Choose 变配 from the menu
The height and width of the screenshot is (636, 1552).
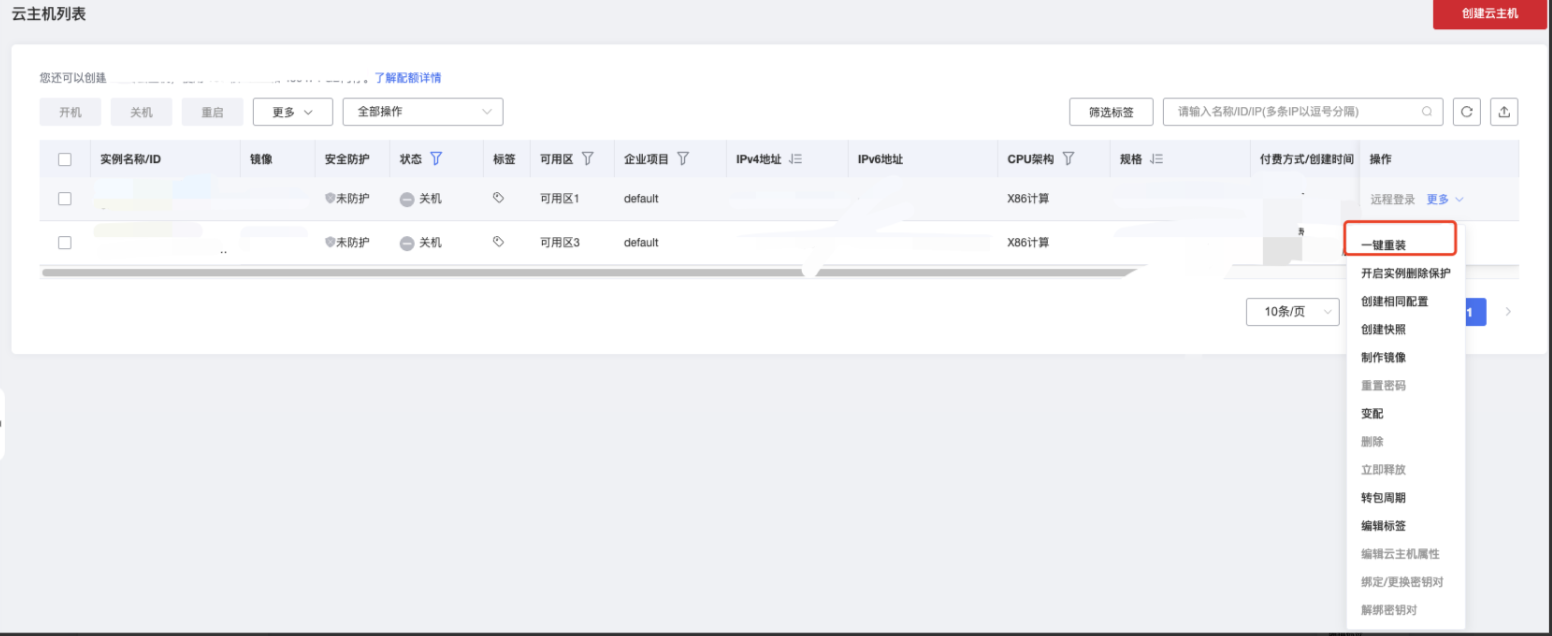pos(1373,413)
